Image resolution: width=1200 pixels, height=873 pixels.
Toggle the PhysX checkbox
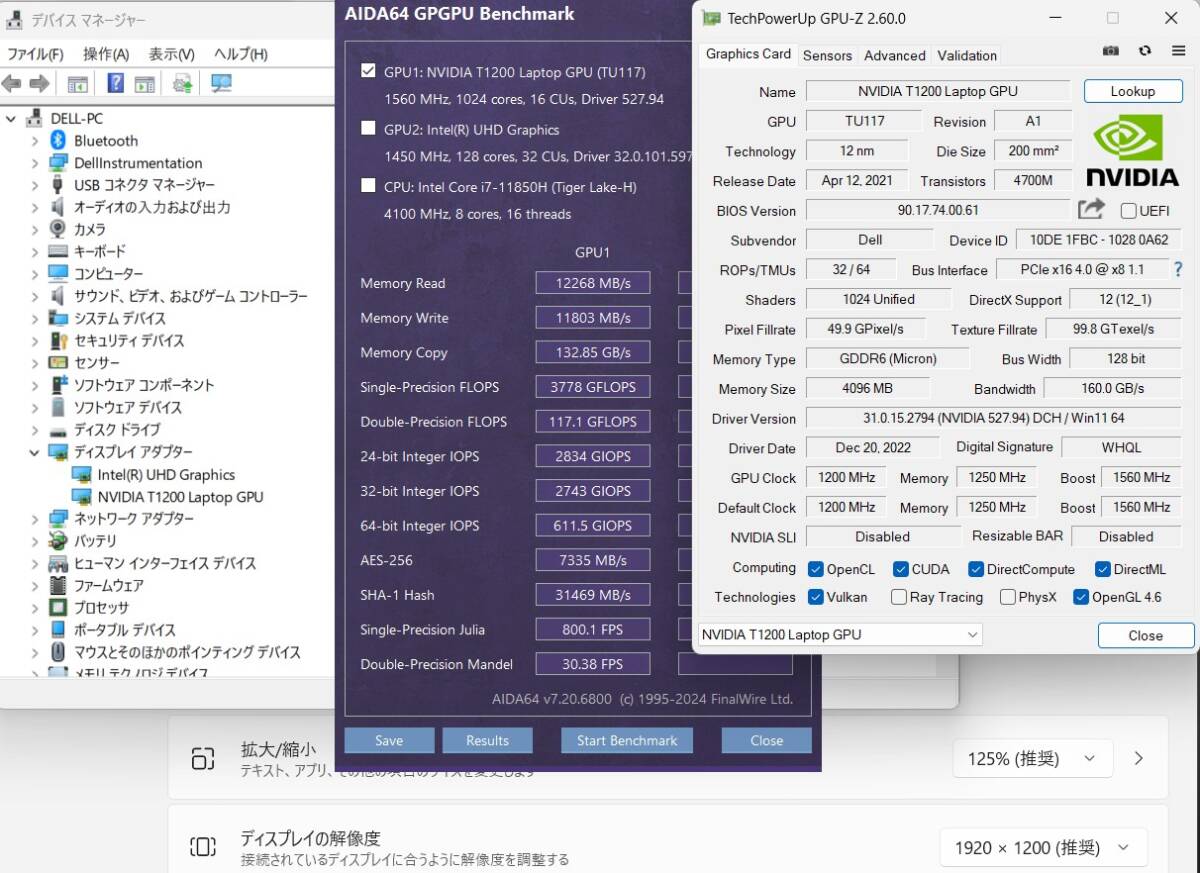(1007, 597)
